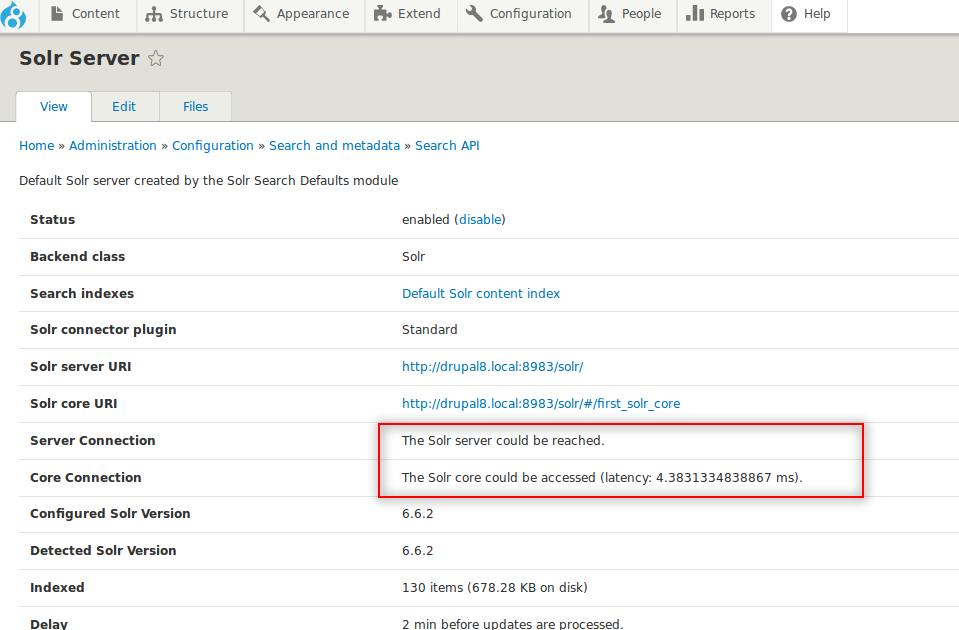The width and height of the screenshot is (959, 630).
Task: Click the Configured Solr Version value 6.6.2
Action: pyautogui.click(x=417, y=514)
